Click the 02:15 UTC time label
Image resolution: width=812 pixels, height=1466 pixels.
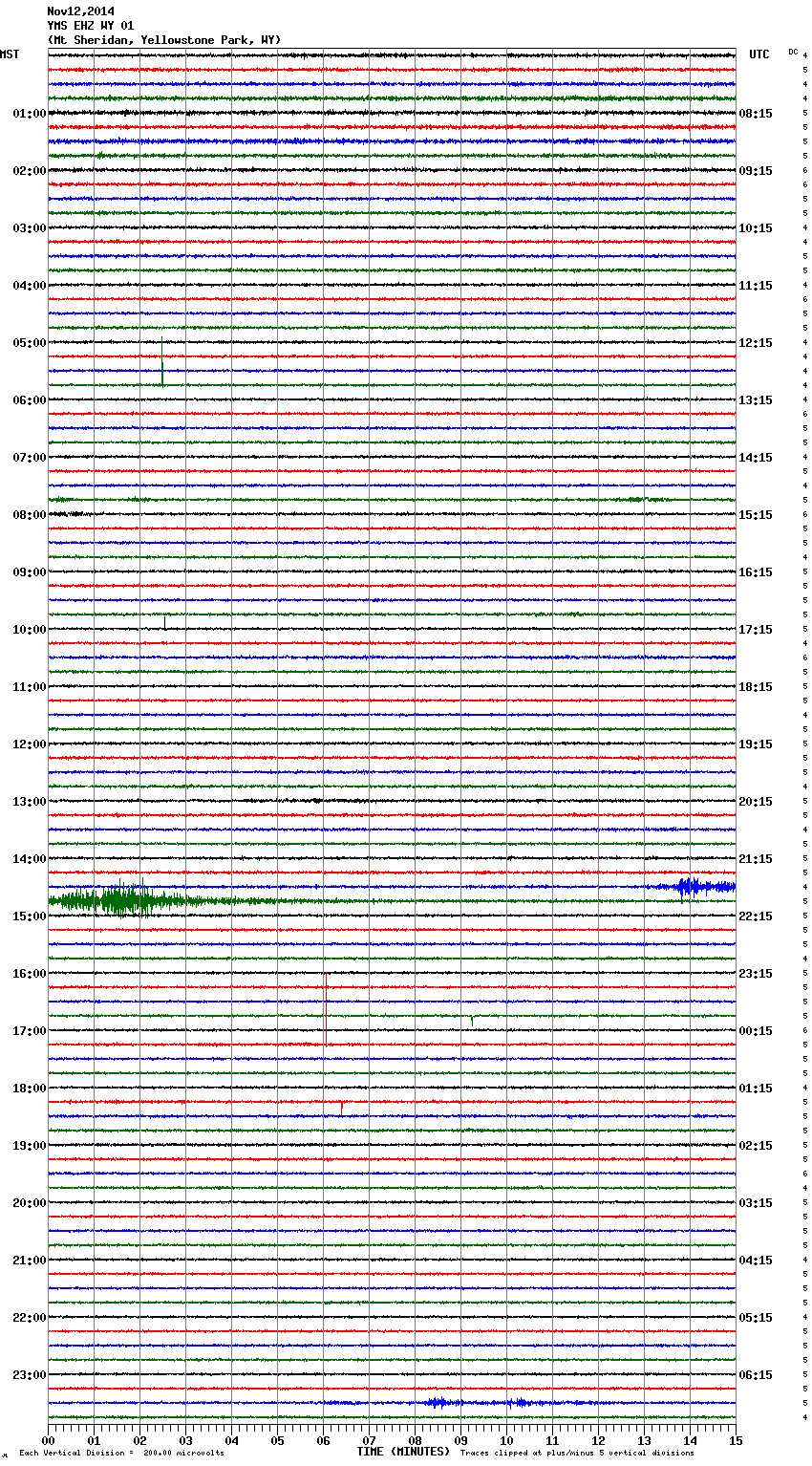(x=756, y=1146)
